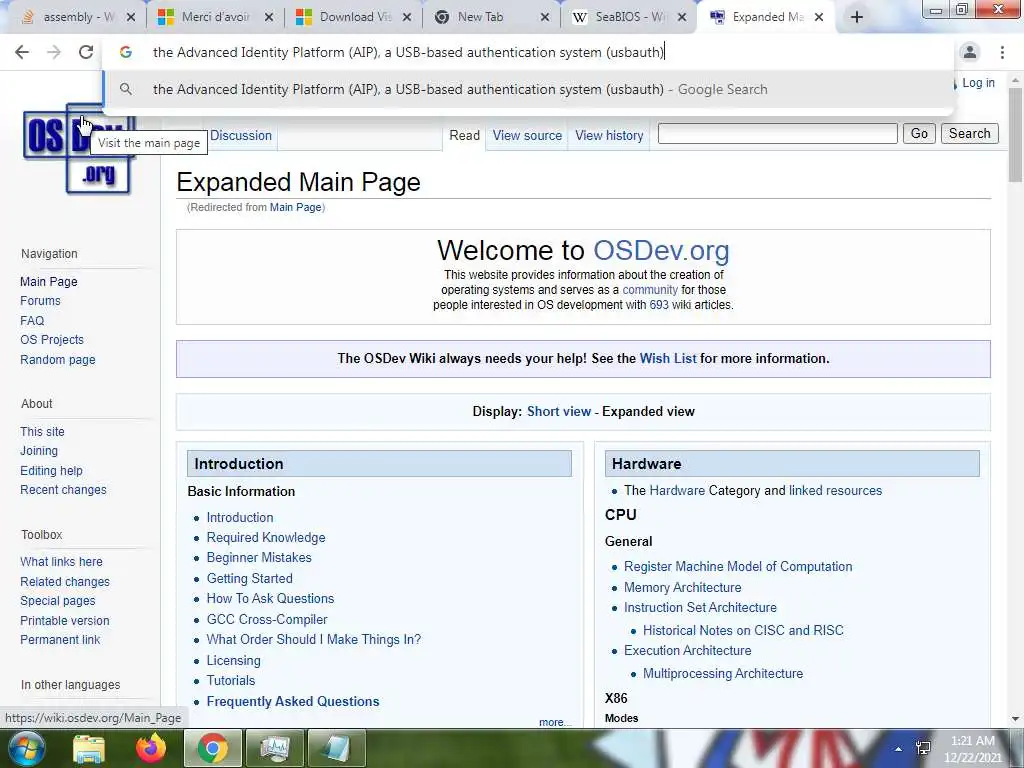
Task: Select the Read wiki tab
Action: point(464,136)
